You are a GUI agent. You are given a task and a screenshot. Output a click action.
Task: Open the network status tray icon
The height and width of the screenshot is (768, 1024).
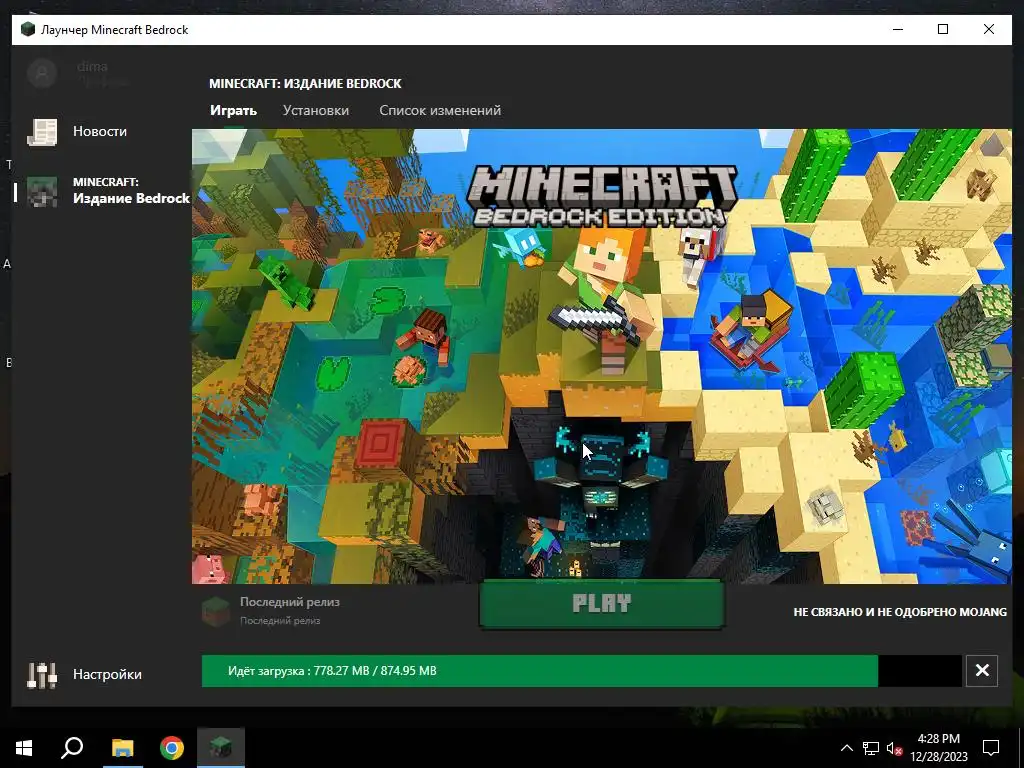point(871,748)
